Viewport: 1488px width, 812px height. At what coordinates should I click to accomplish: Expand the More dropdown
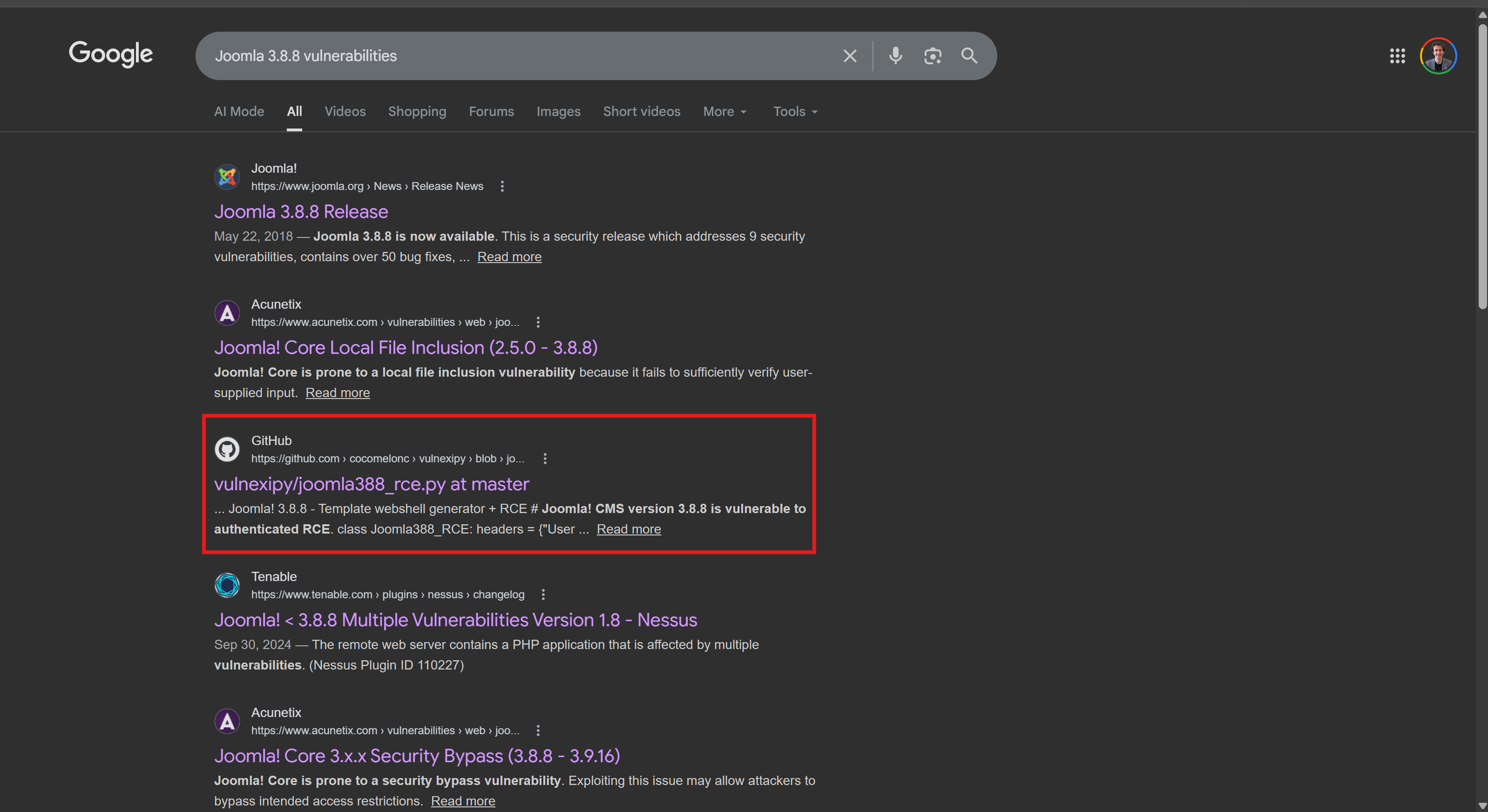[x=725, y=111]
